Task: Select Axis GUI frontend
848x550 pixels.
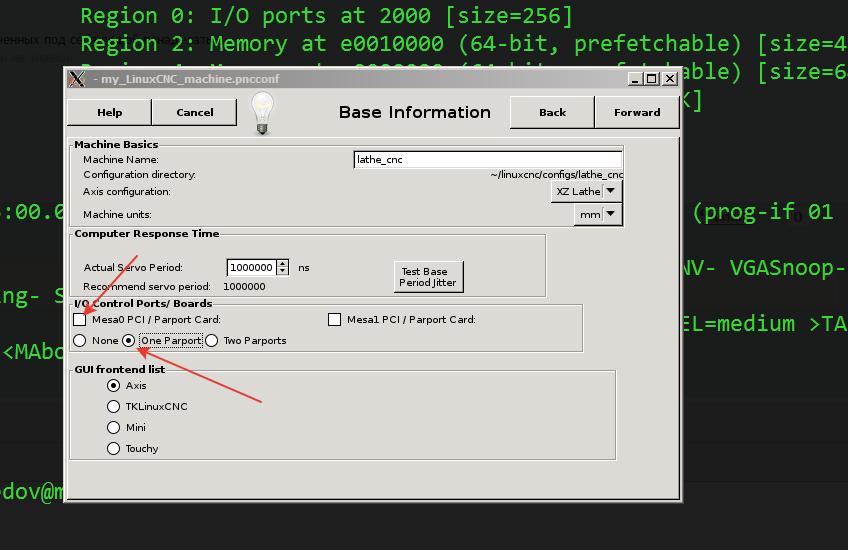Action: click(113, 386)
